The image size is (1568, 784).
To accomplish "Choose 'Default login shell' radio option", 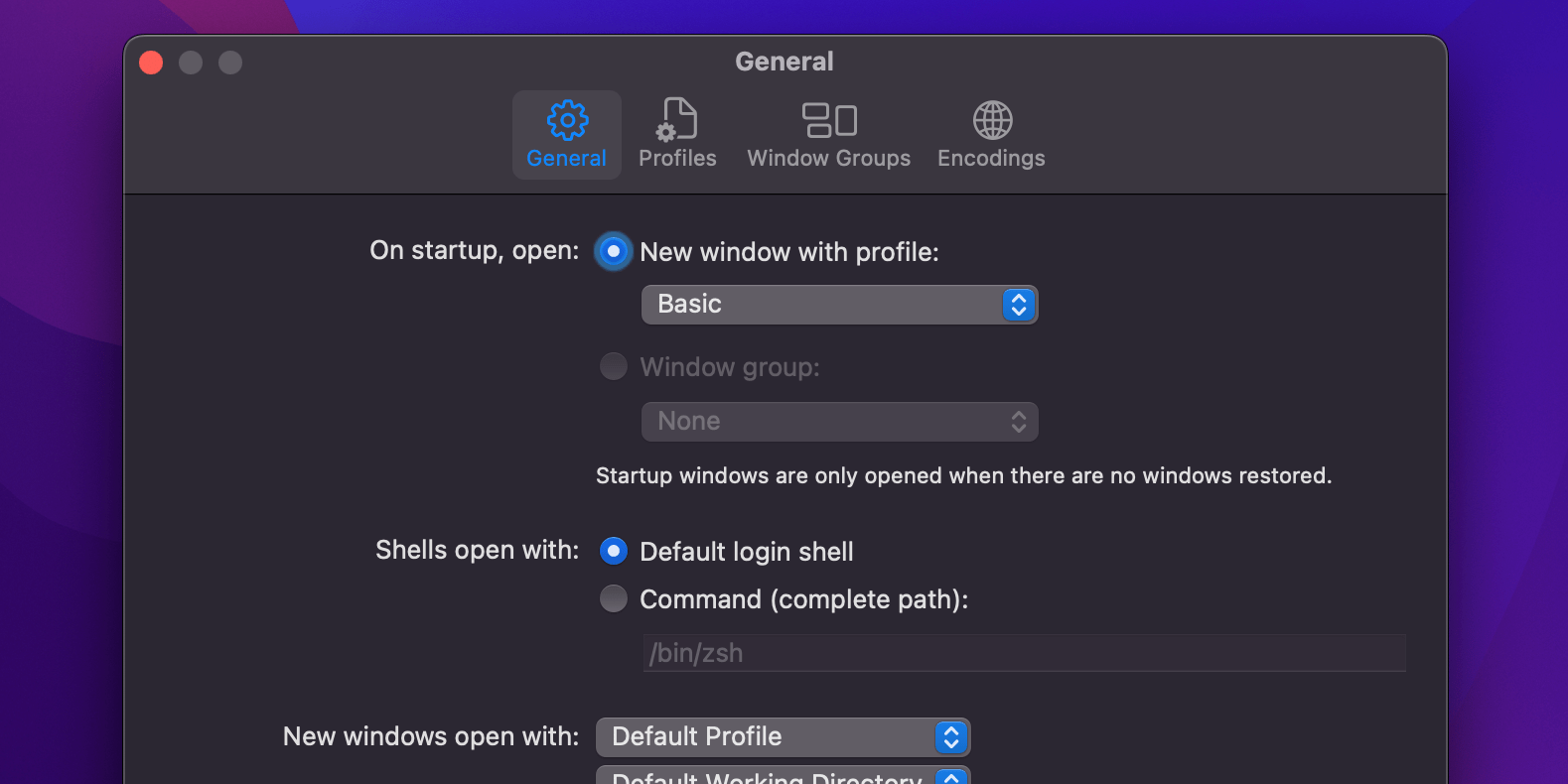I will point(614,551).
